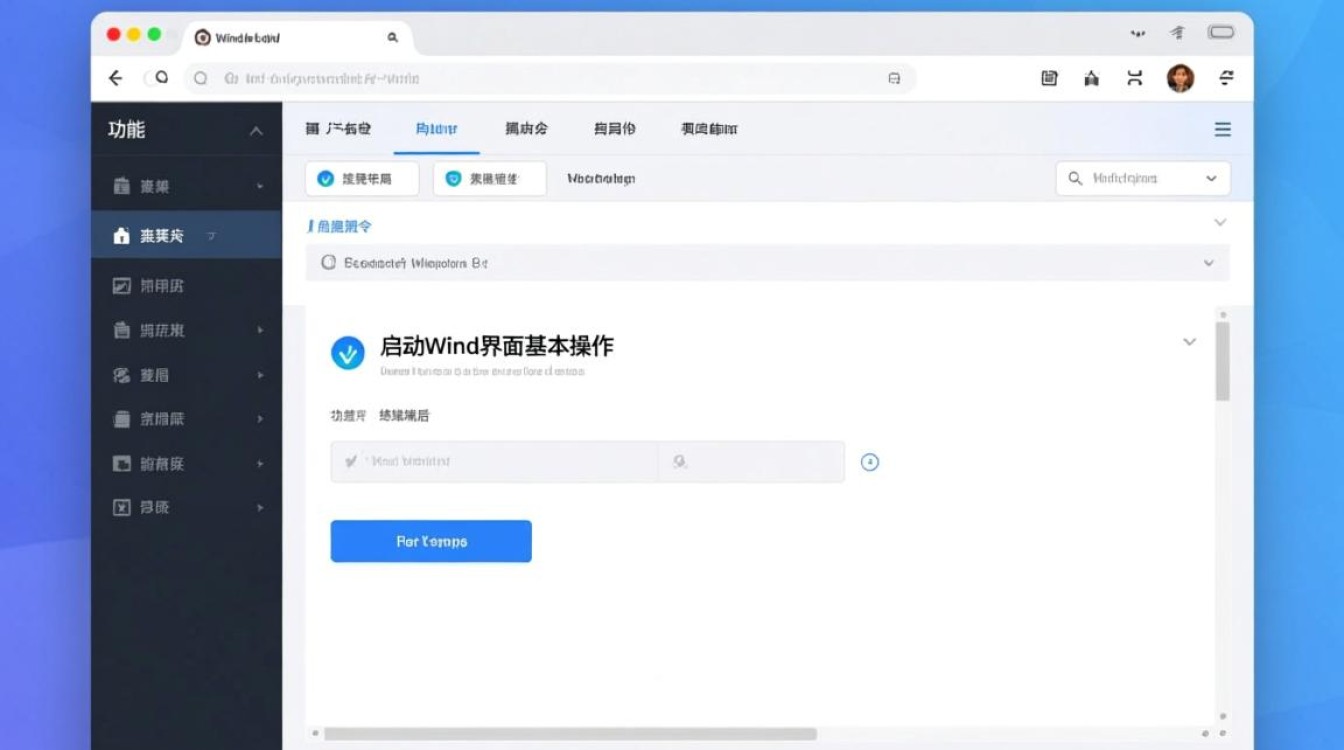Image resolution: width=1344 pixels, height=750 pixels.
Task: Expand the gray banner's right-side chevron
Action: (1207, 263)
